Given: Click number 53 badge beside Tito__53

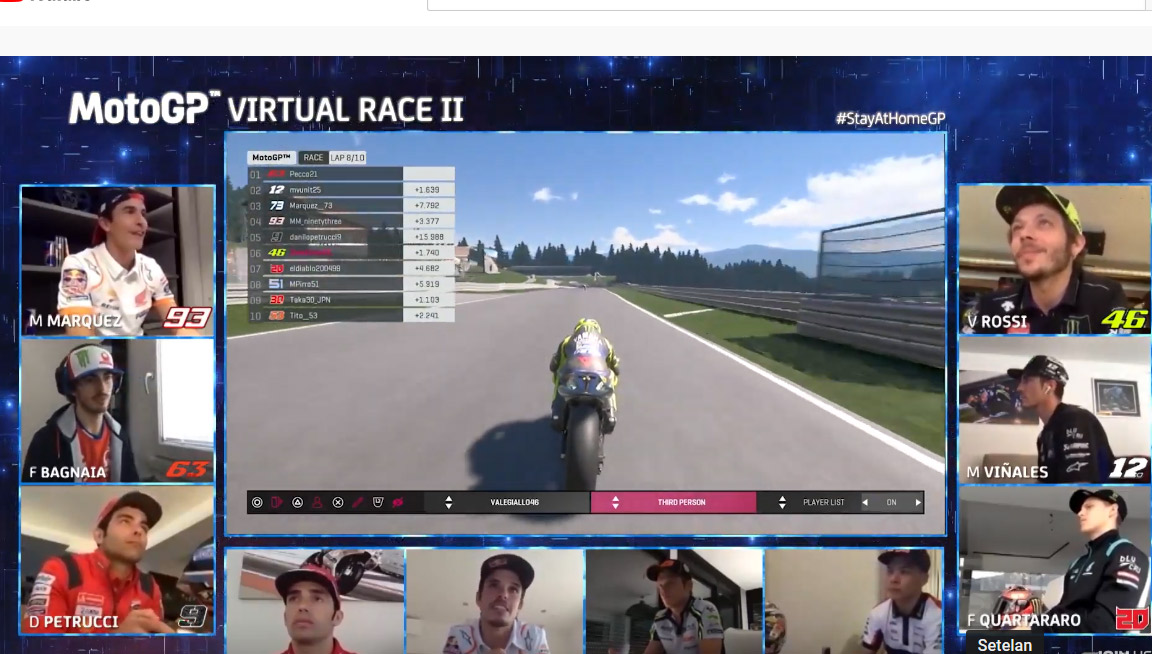Looking at the screenshot, I should (x=276, y=315).
